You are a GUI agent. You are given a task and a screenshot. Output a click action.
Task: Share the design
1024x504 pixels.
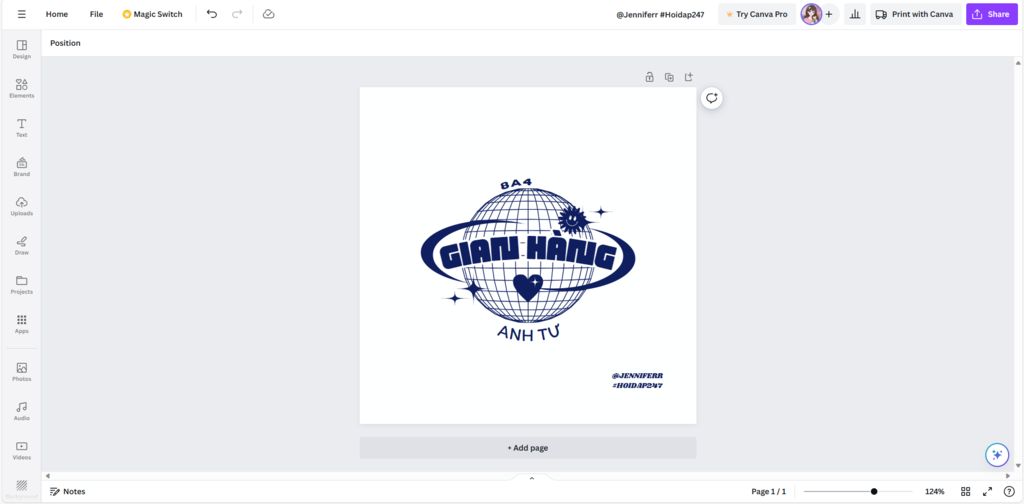click(991, 14)
